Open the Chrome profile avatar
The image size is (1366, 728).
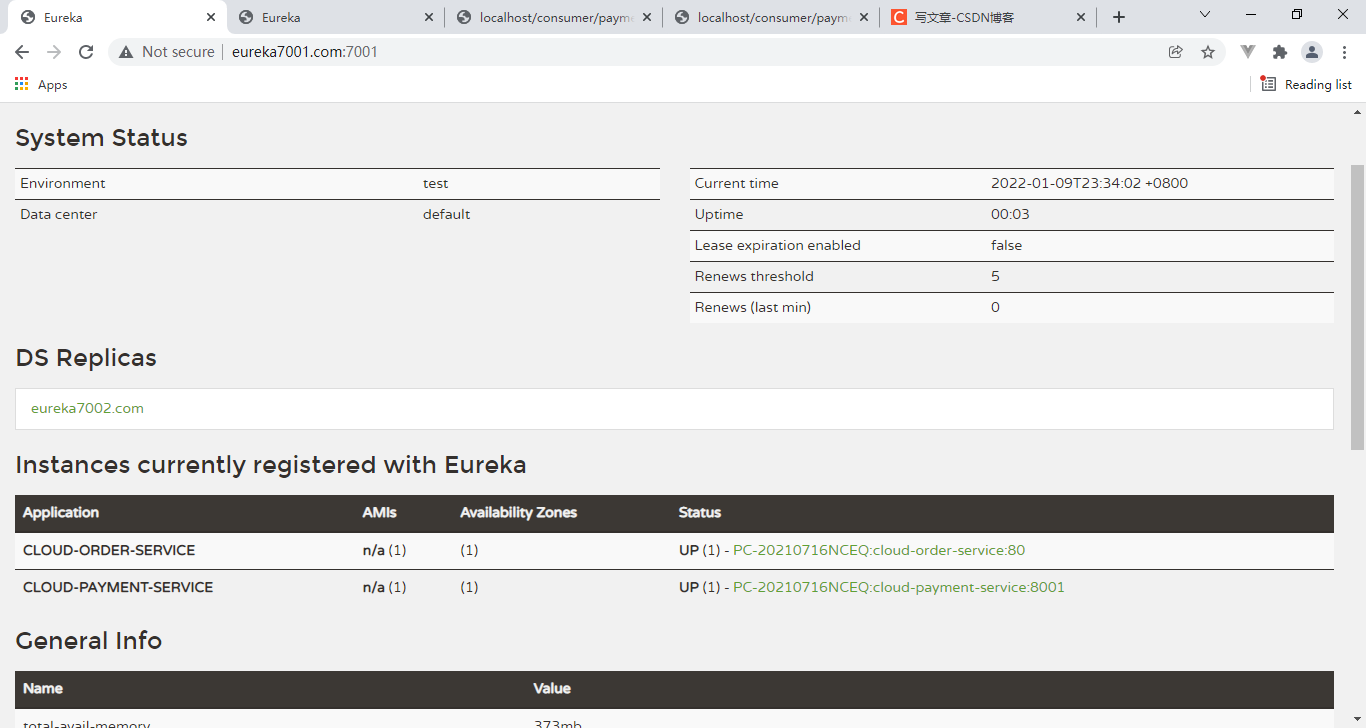point(1312,52)
